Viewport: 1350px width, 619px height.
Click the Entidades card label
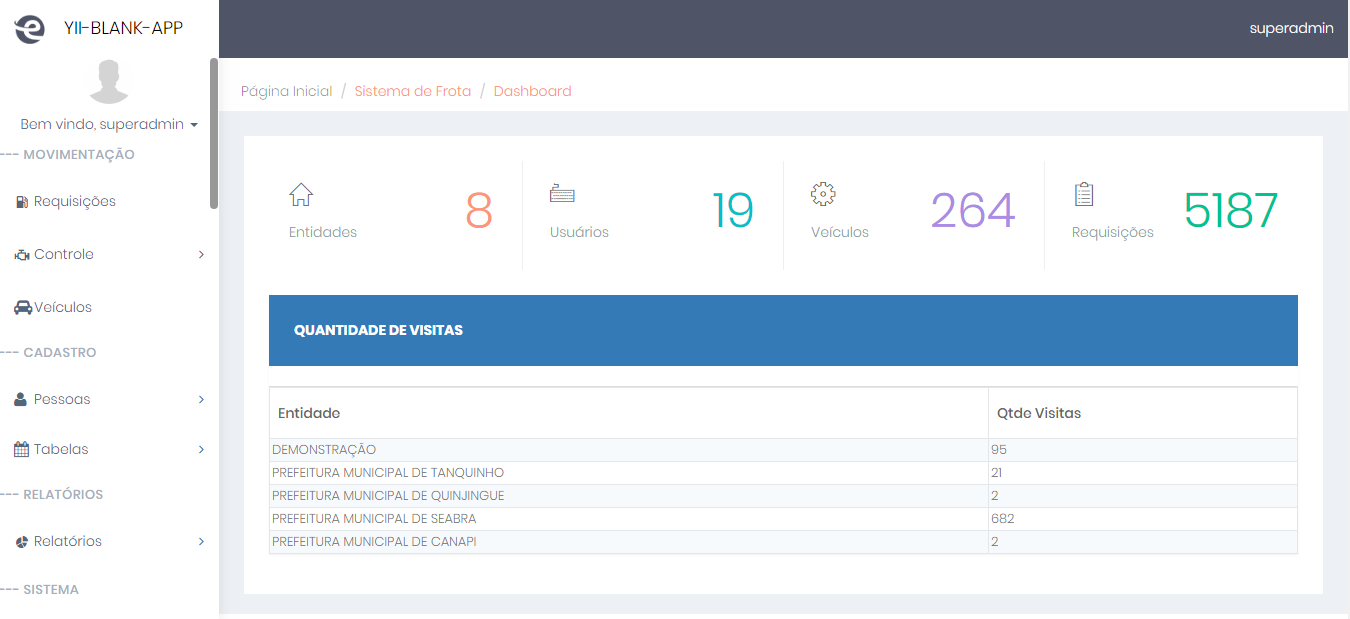pos(323,232)
